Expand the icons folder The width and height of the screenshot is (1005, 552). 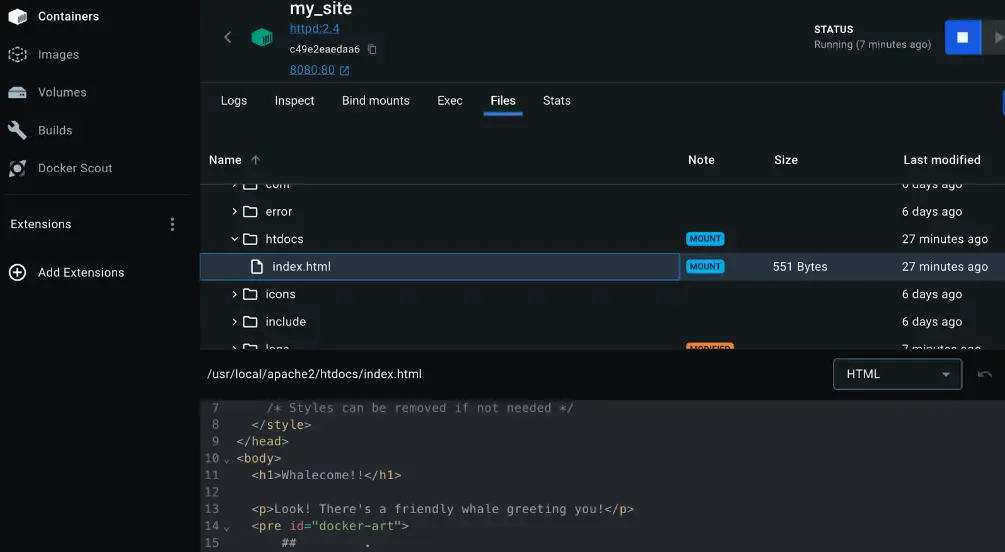235,294
